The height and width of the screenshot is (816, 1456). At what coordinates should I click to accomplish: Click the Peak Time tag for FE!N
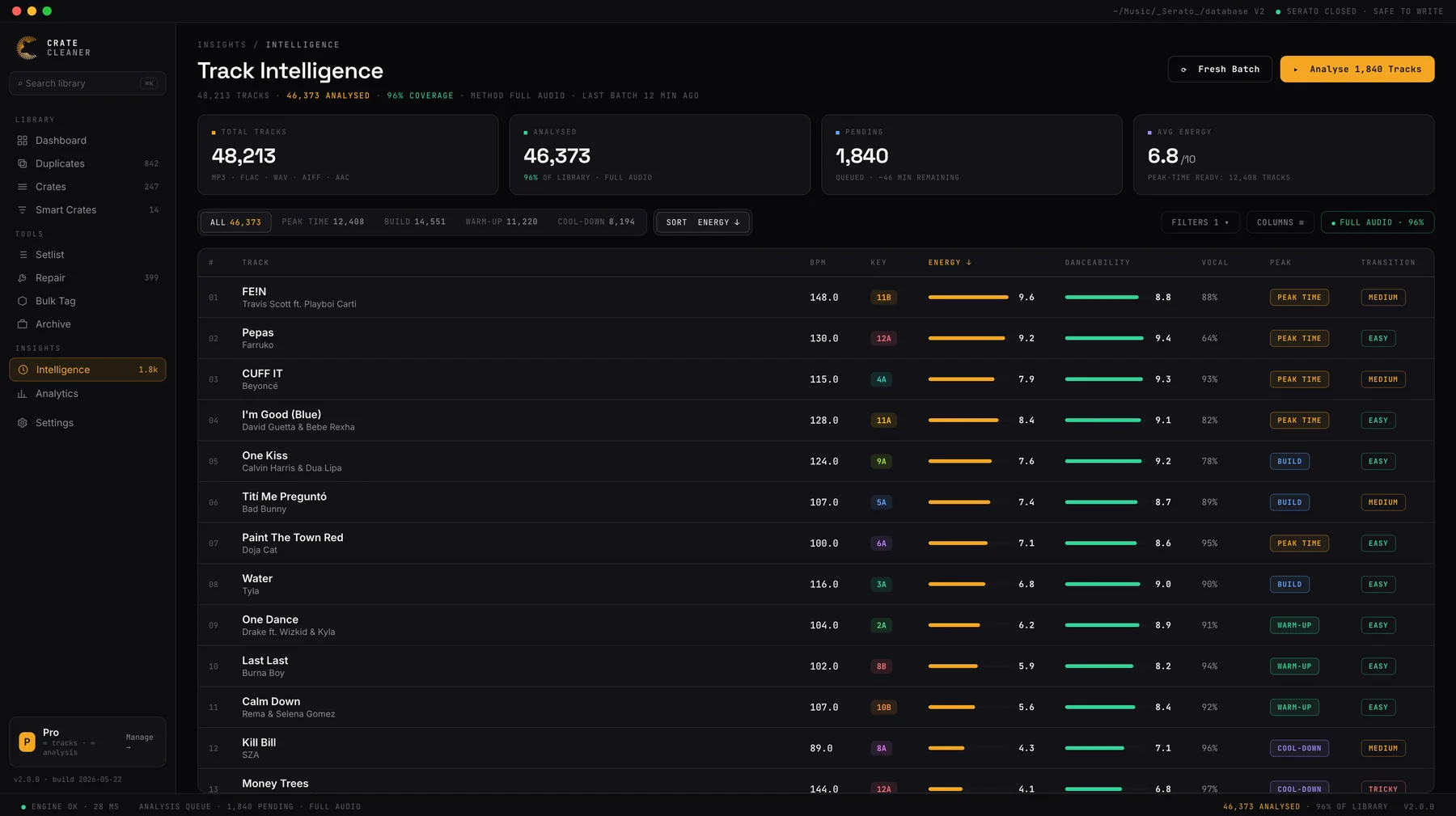1299,298
